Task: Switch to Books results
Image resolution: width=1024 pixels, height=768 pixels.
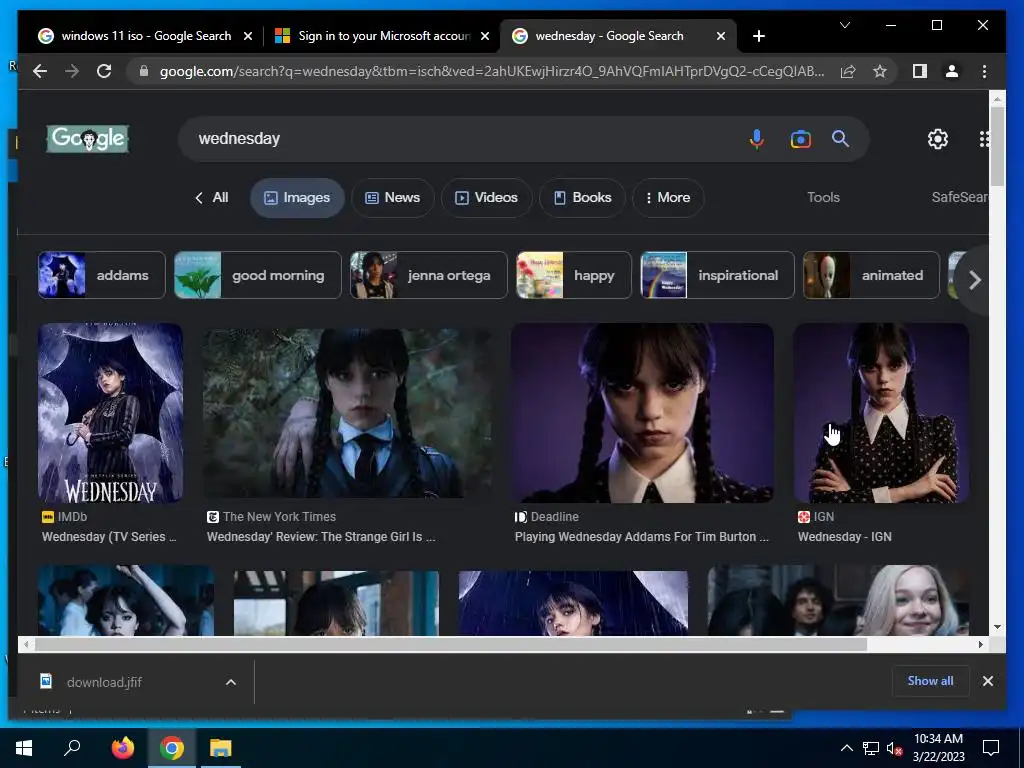Action: 582,197
